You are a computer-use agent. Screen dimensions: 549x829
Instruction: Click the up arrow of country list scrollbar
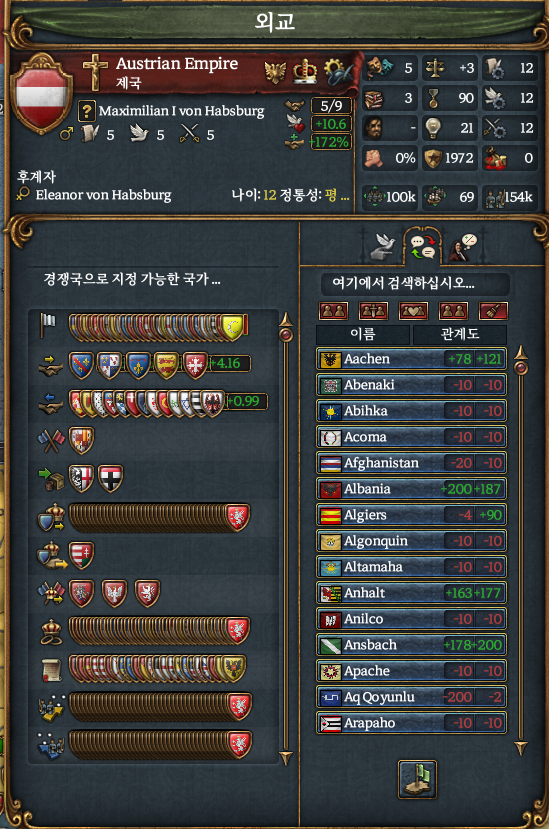pyautogui.click(x=521, y=352)
